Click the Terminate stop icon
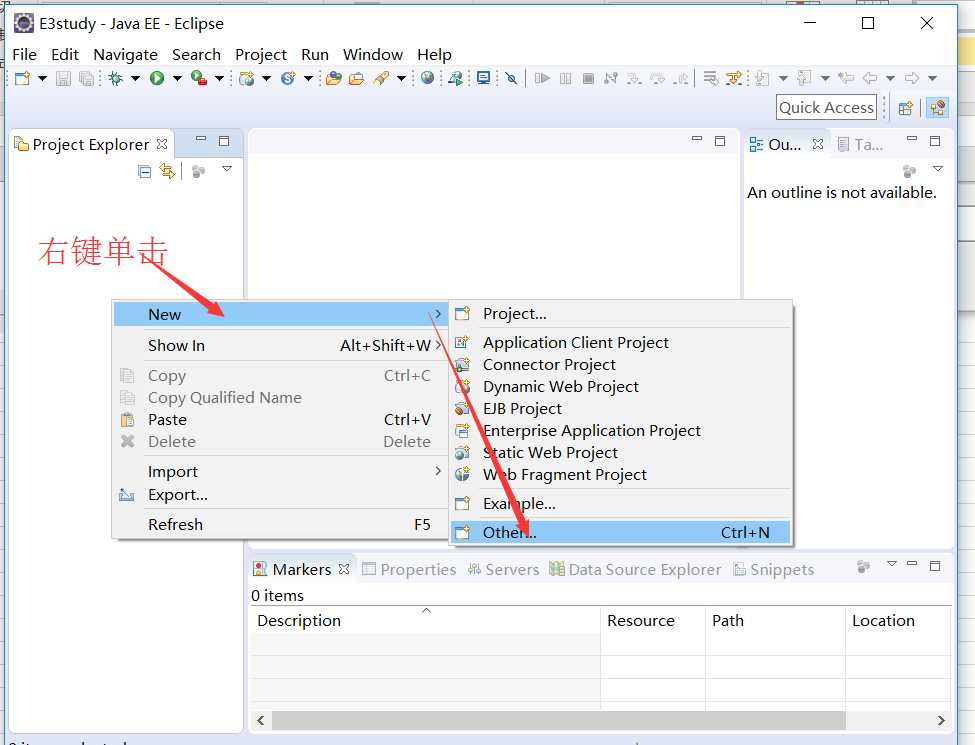This screenshot has width=975, height=745. click(588, 78)
